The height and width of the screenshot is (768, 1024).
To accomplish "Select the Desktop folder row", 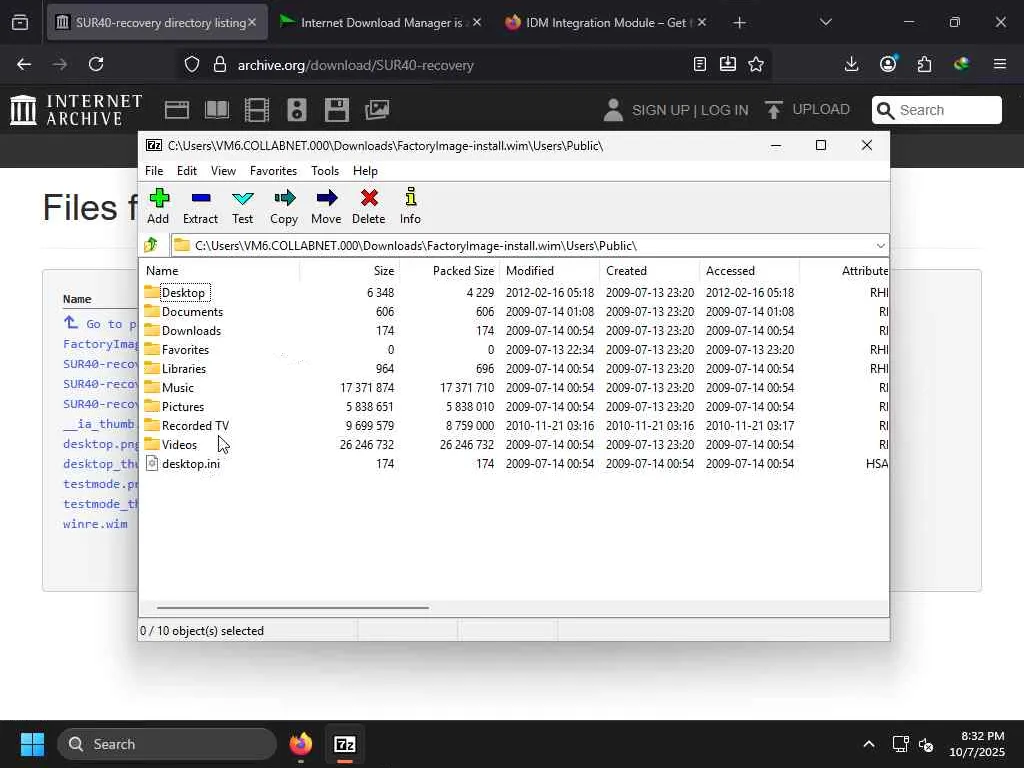I will click(515, 293).
